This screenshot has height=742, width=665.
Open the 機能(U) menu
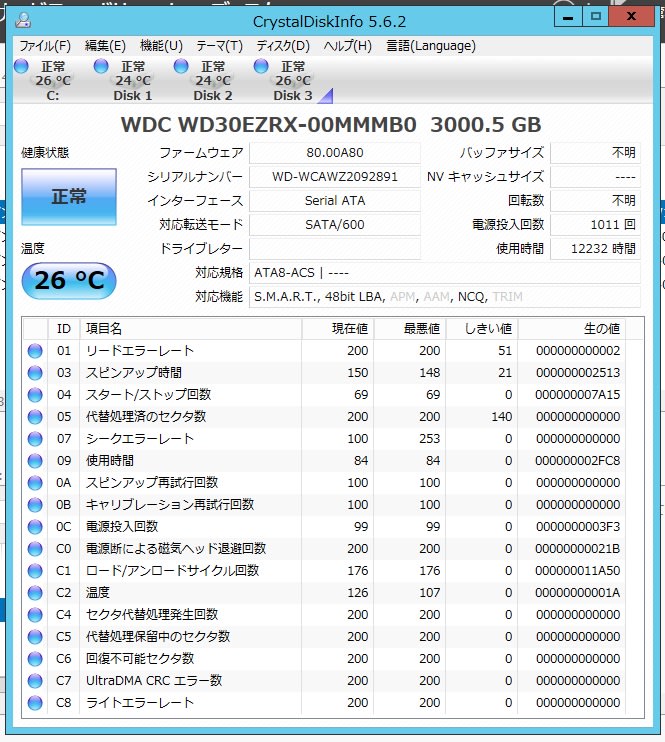pyautogui.click(x=161, y=46)
